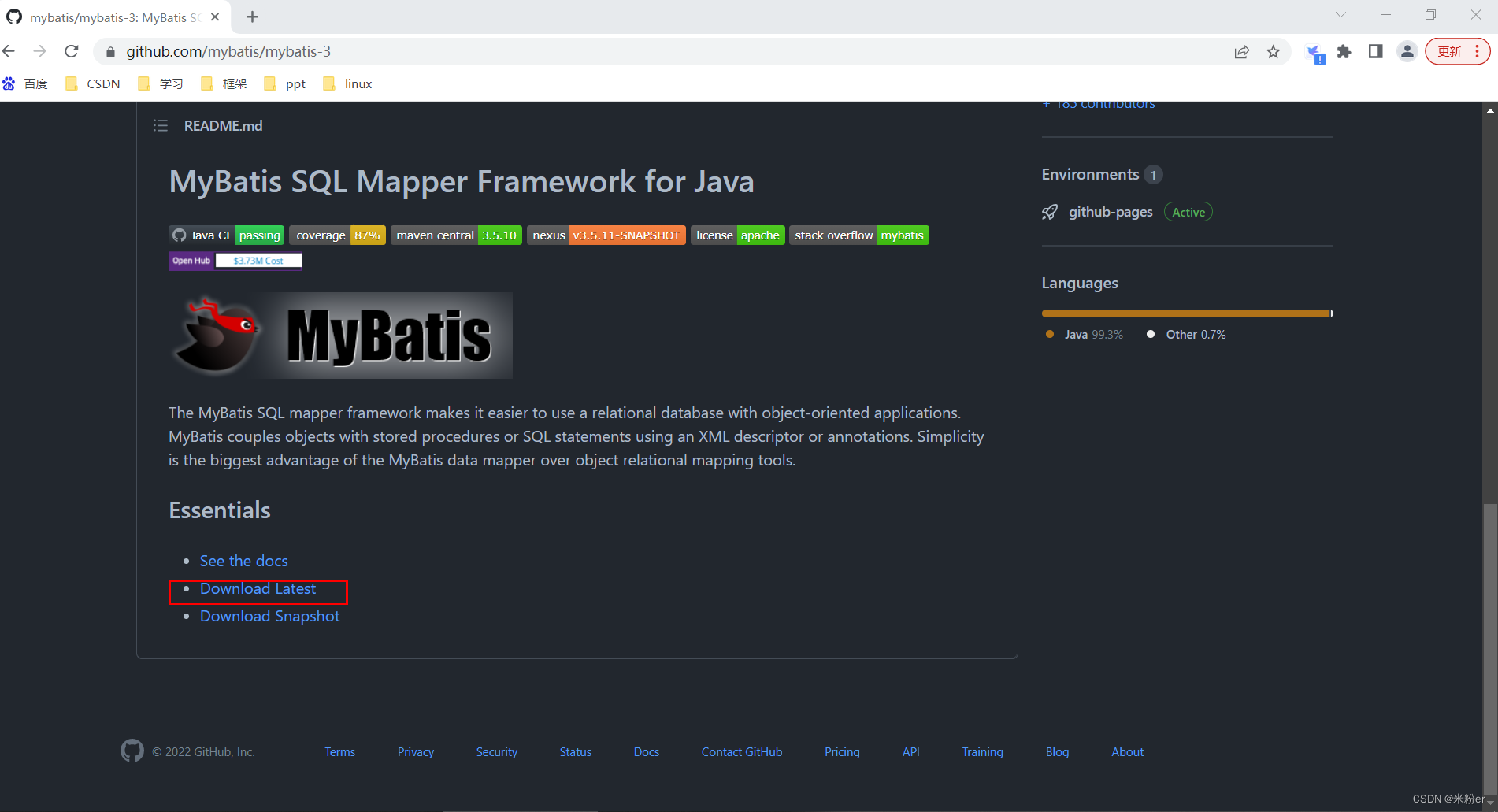Screen dimensions: 1498x812
Task: Open the Baidu bookmark
Action: tap(26, 83)
